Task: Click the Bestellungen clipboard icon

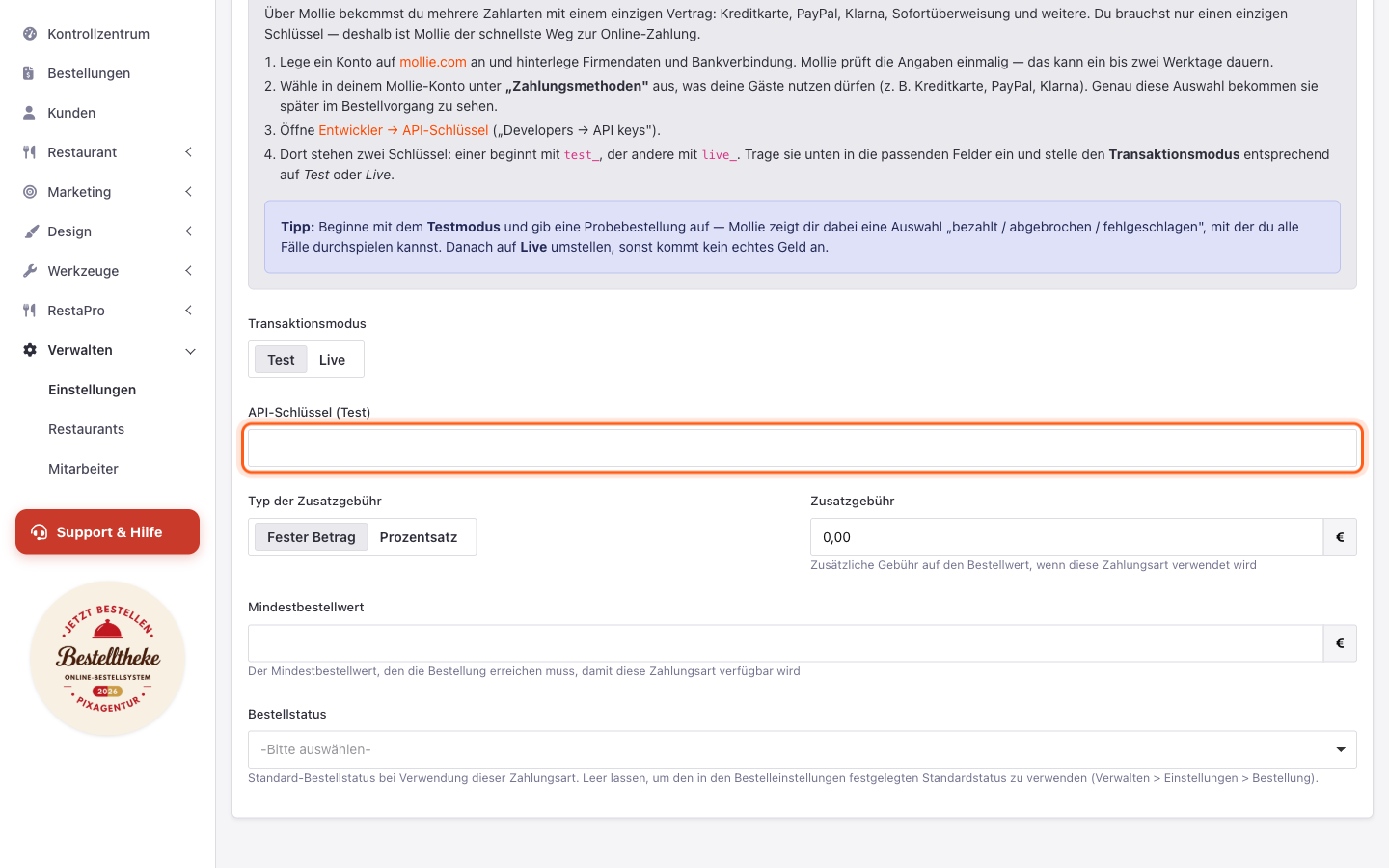Action: click(x=30, y=73)
